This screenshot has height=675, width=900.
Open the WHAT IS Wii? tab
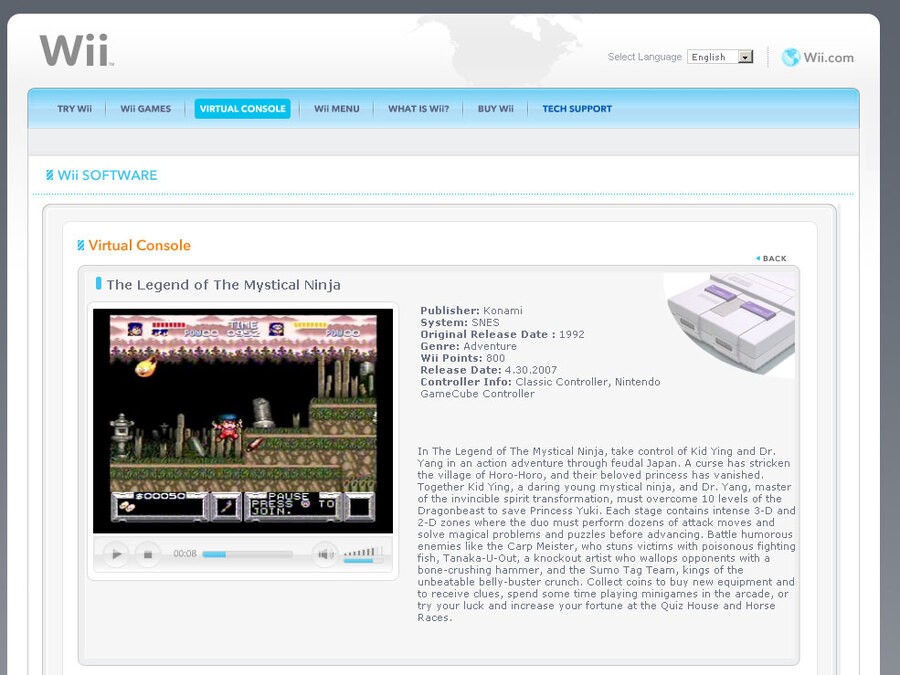418,108
